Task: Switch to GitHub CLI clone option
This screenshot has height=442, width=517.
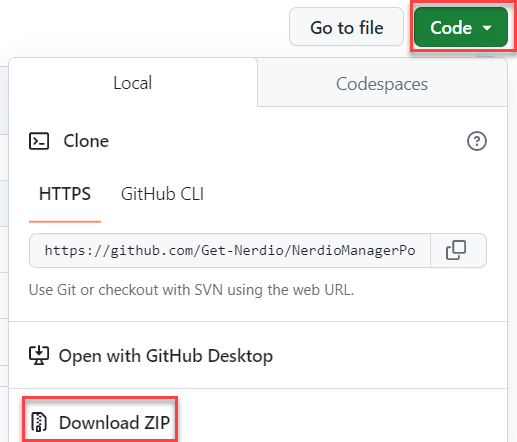Action: click(x=162, y=194)
